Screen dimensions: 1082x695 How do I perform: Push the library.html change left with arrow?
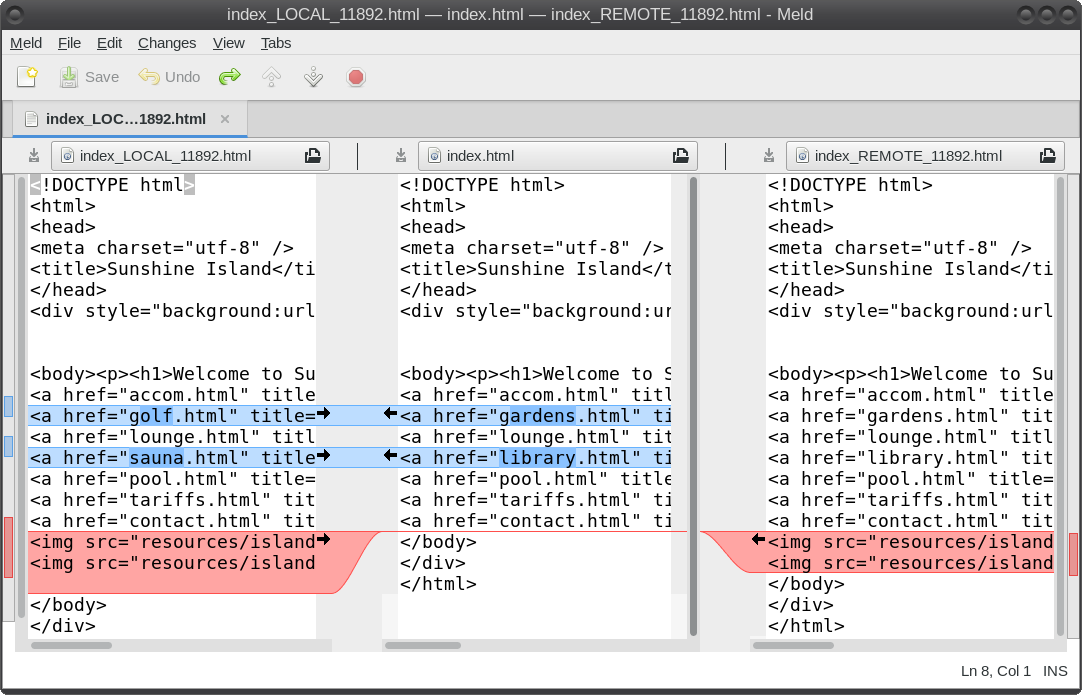tap(391, 456)
